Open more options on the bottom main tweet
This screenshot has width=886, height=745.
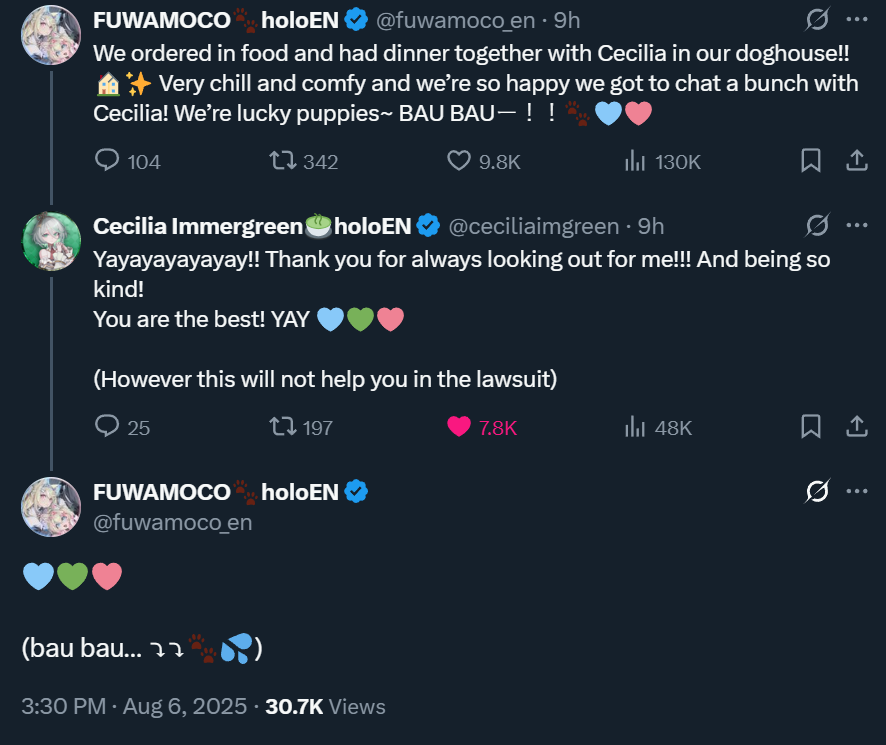click(857, 491)
